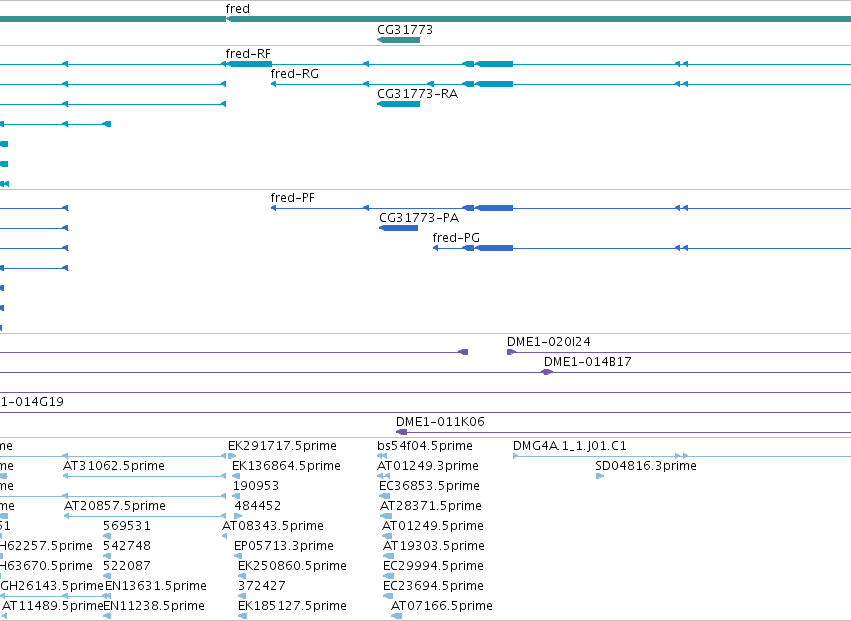Click the DME1-020I24 BAC end marker

point(511,352)
